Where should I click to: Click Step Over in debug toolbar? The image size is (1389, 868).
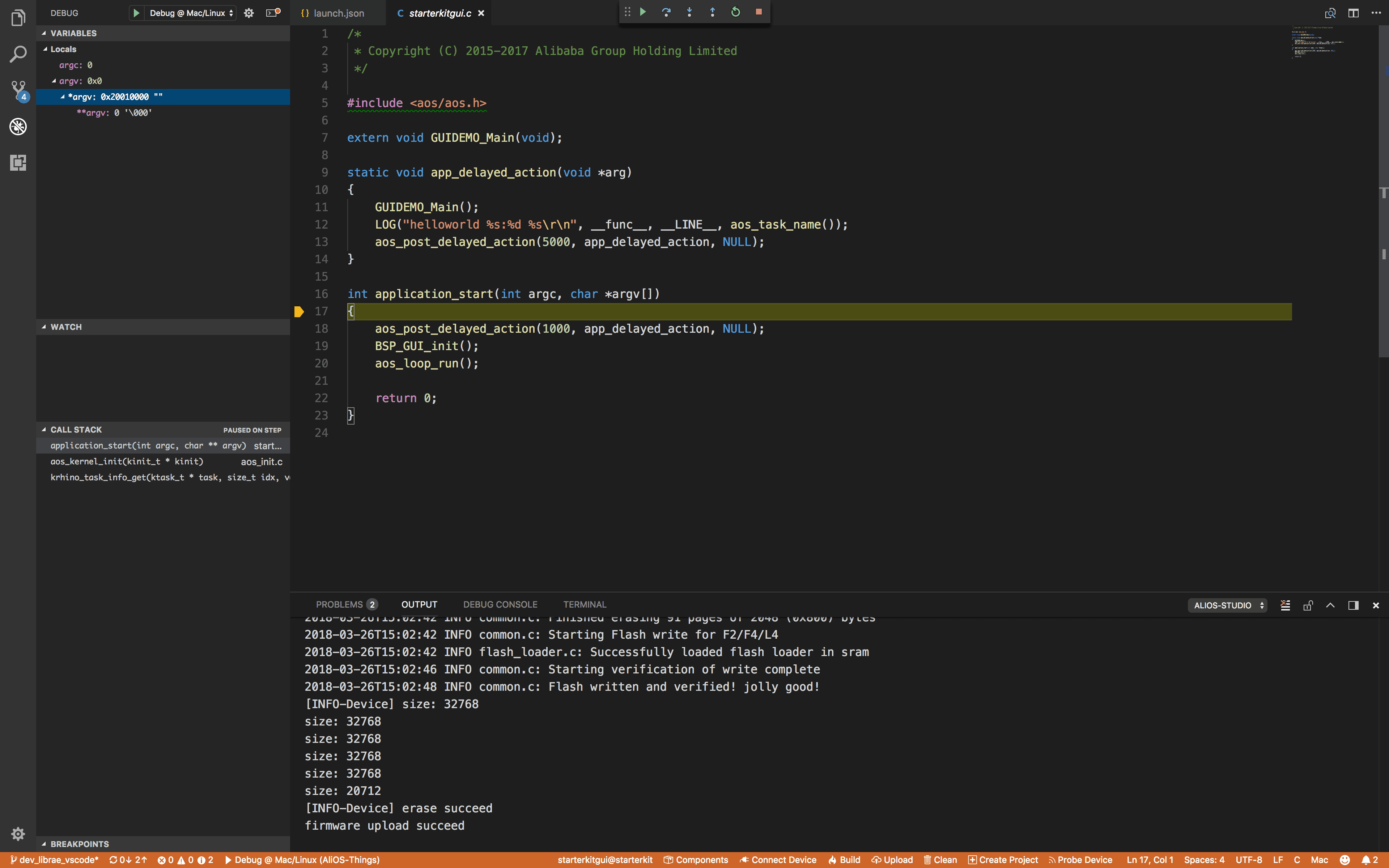[x=666, y=12]
